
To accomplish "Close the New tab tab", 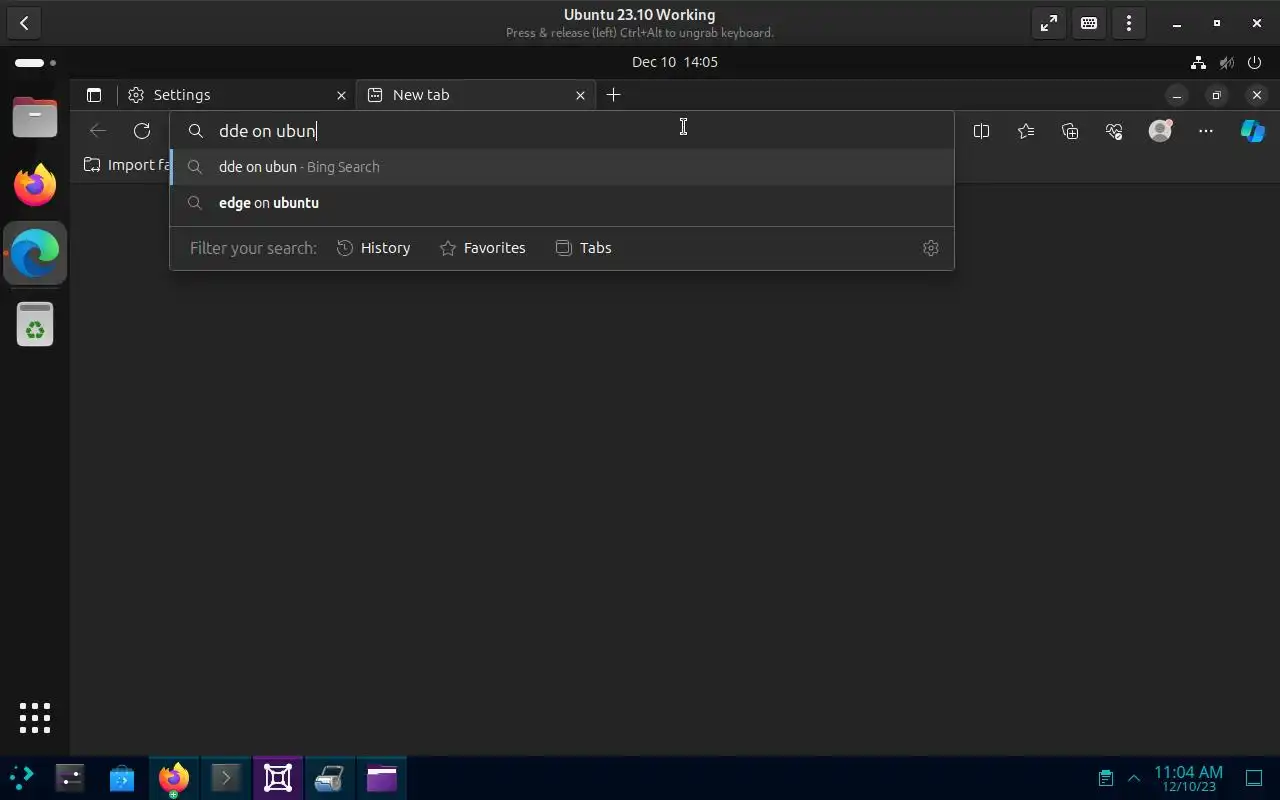I will pyautogui.click(x=580, y=95).
